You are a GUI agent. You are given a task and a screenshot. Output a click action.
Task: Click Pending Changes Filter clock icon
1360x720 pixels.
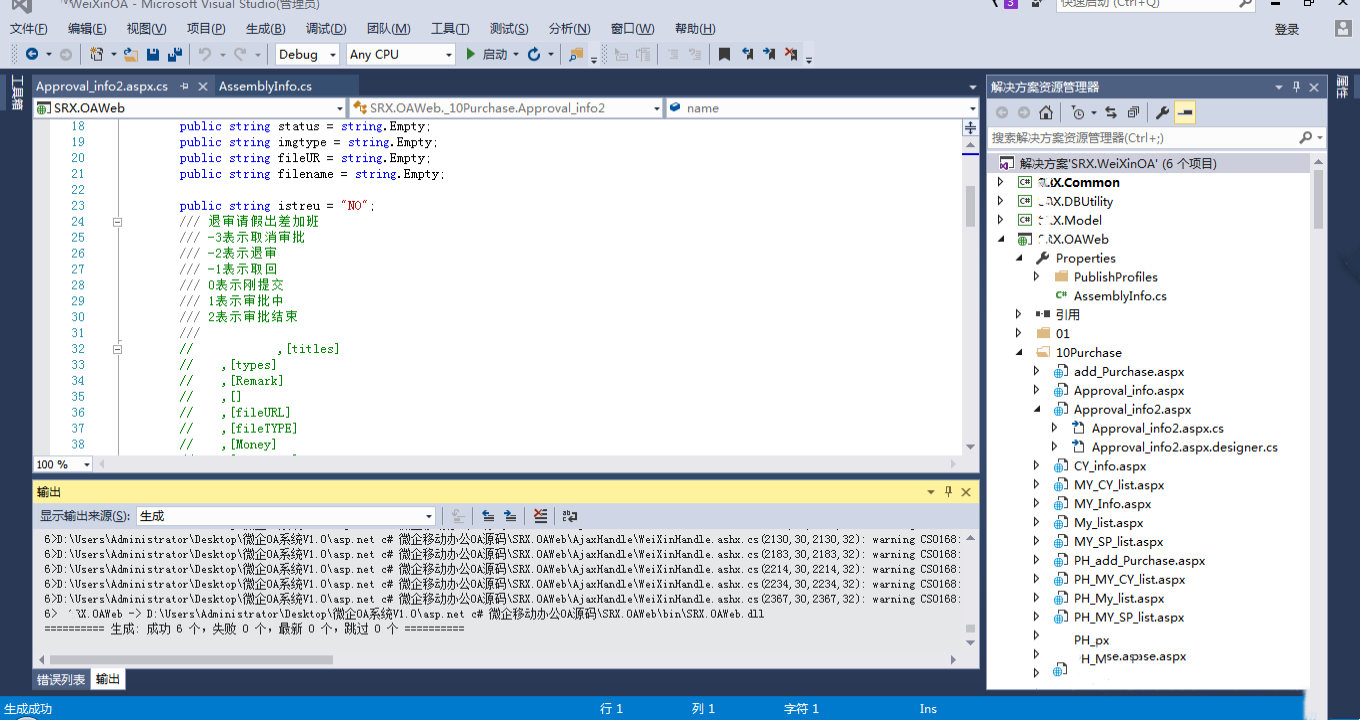click(1077, 112)
